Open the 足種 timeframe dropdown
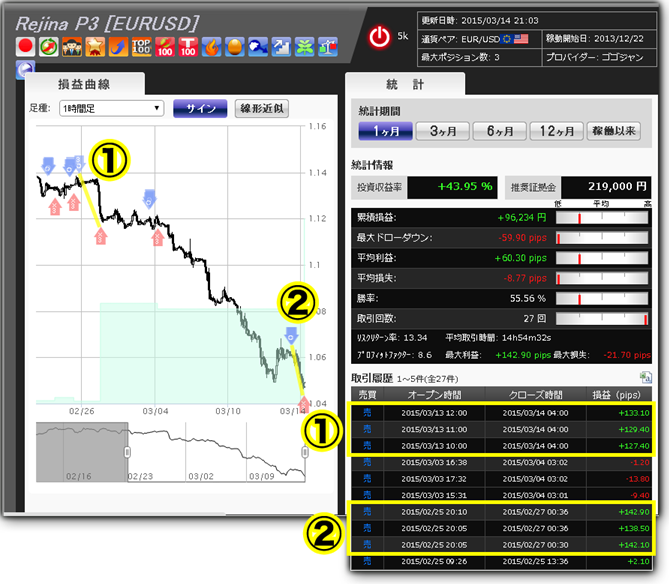 point(111,109)
